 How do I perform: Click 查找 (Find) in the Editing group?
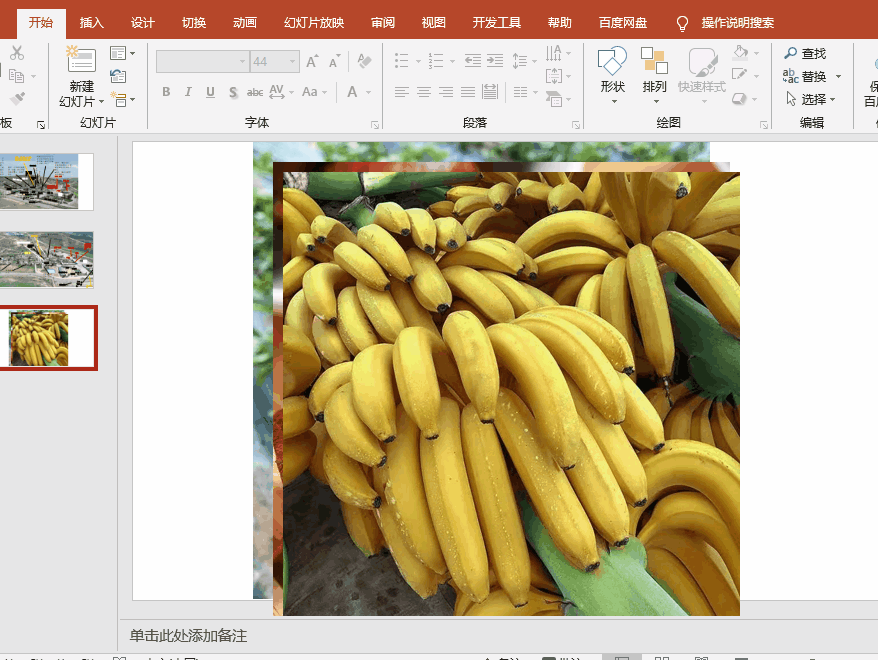pyautogui.click(x=815, y=53)
